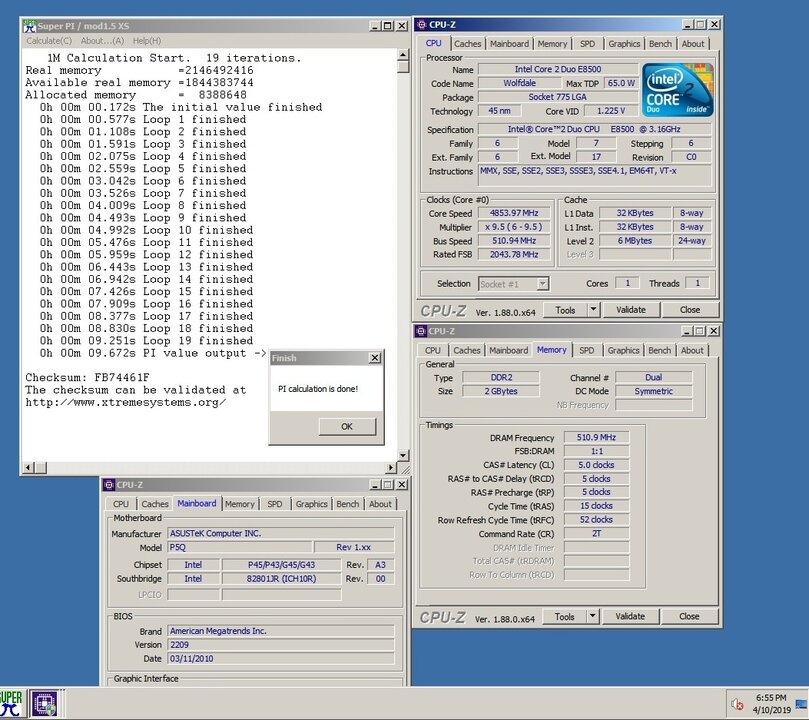
Task: Click Super PI horizontal scrollbar right arrow
Action: coord(391,467)
